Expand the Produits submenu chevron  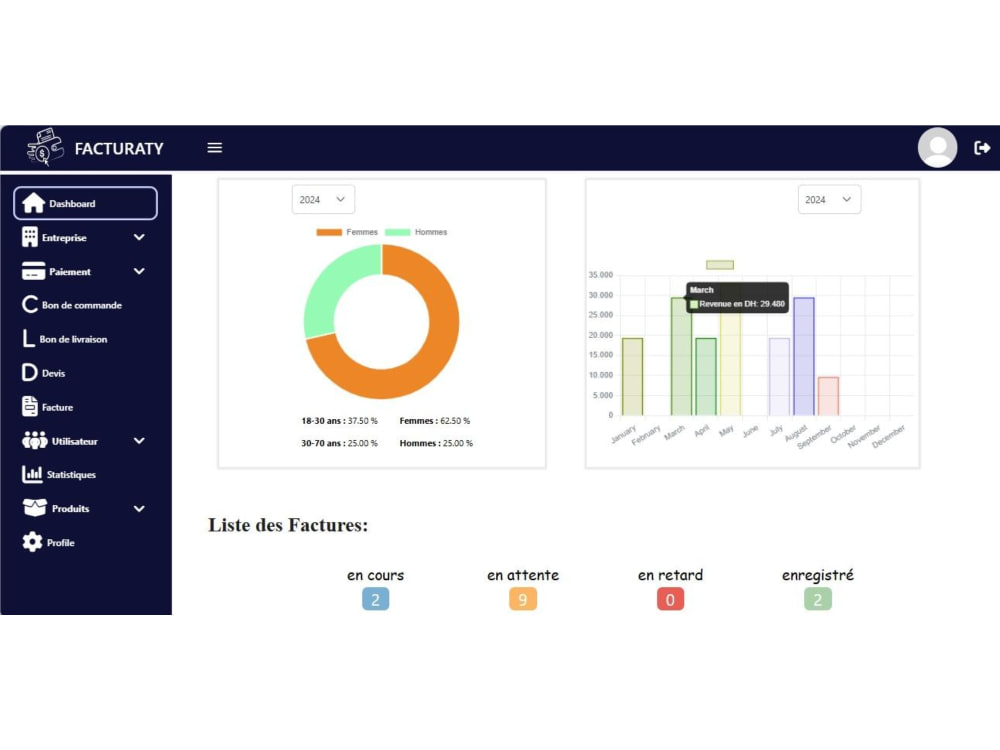(x=139, y=508)
